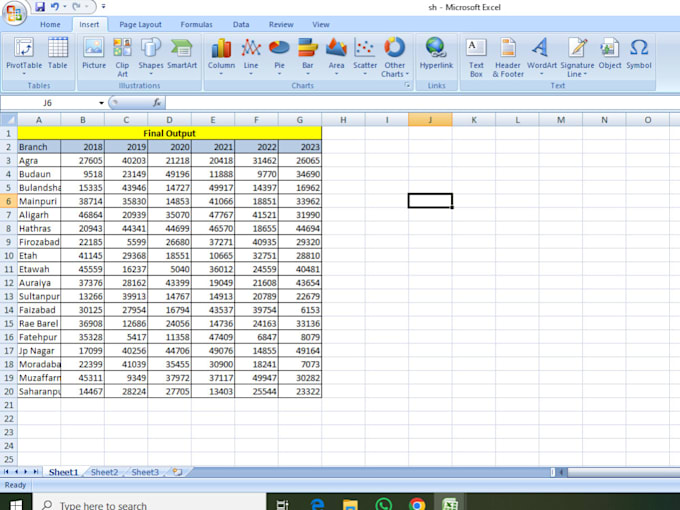Expand the Name Box dropdown arrow
Screen dimensions: 680x510
(101, 103)
